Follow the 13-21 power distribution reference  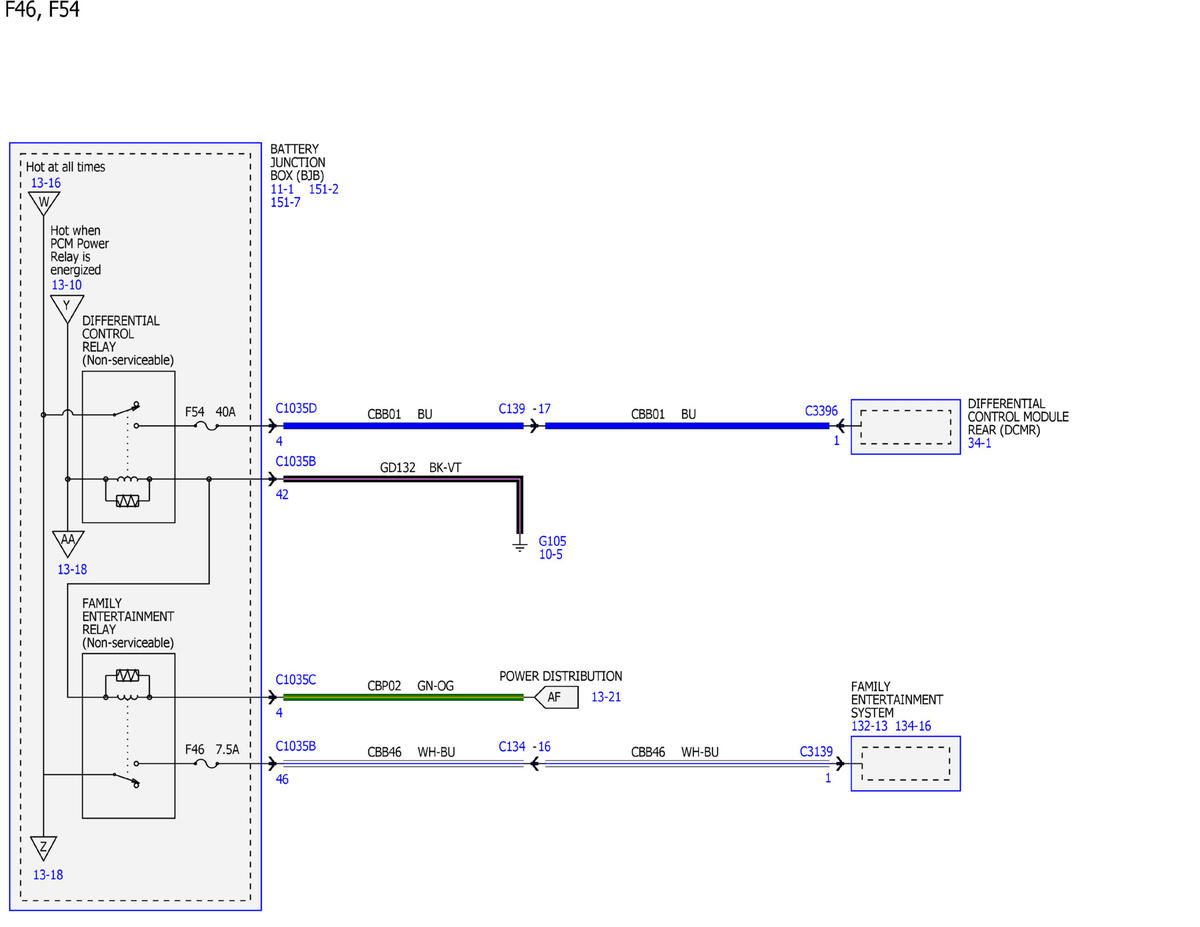pos(606,697)
